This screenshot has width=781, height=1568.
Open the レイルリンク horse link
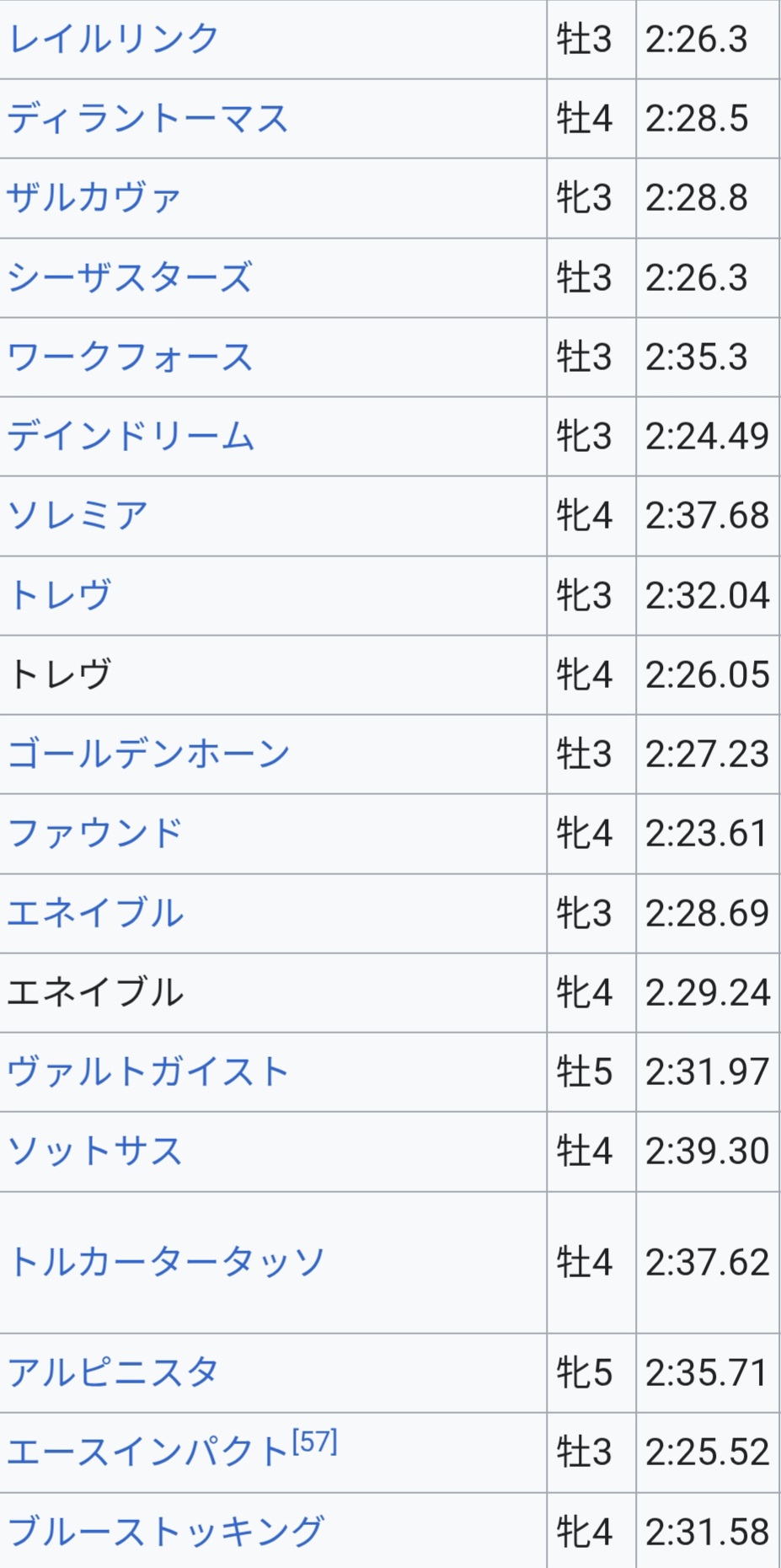click(x=113, y=40)
